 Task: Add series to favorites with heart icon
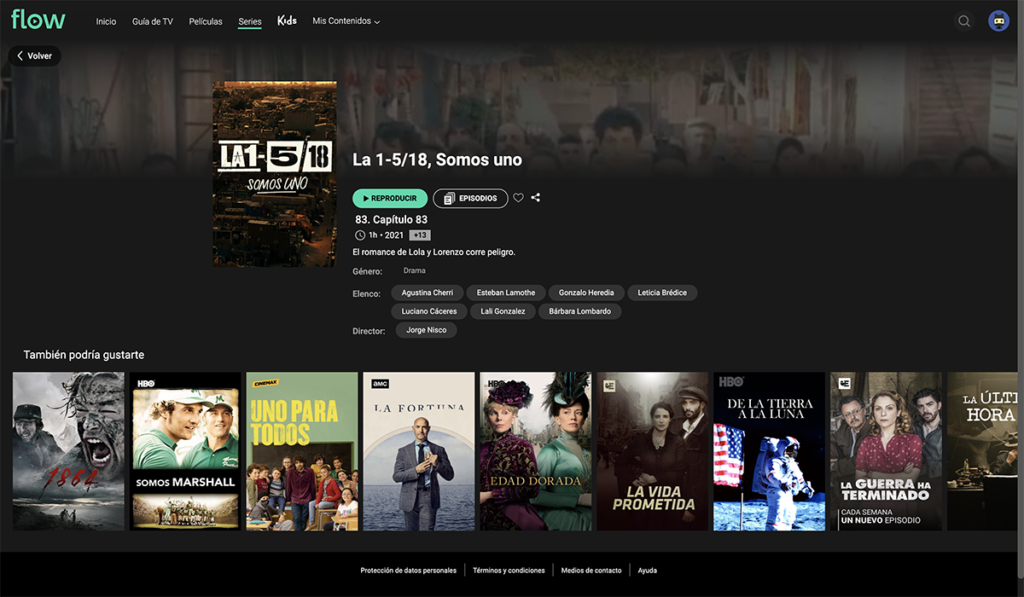coord(518,198)
